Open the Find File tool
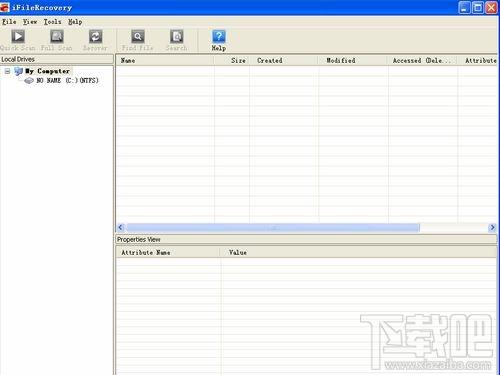 click(138, 40)
